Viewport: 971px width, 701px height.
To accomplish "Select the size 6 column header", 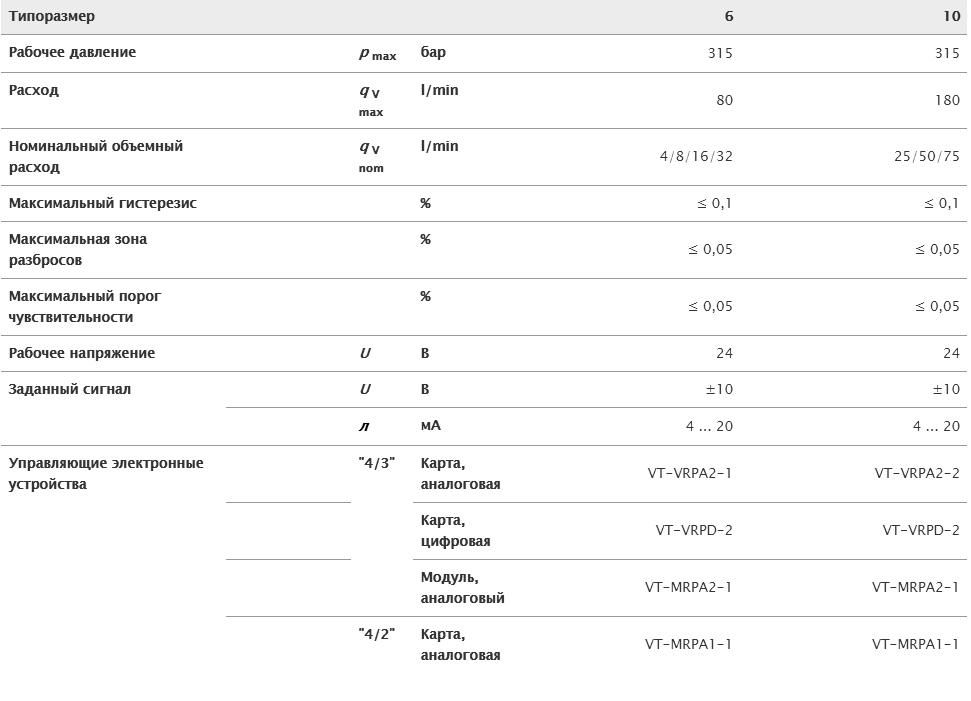I will point(729,17).
